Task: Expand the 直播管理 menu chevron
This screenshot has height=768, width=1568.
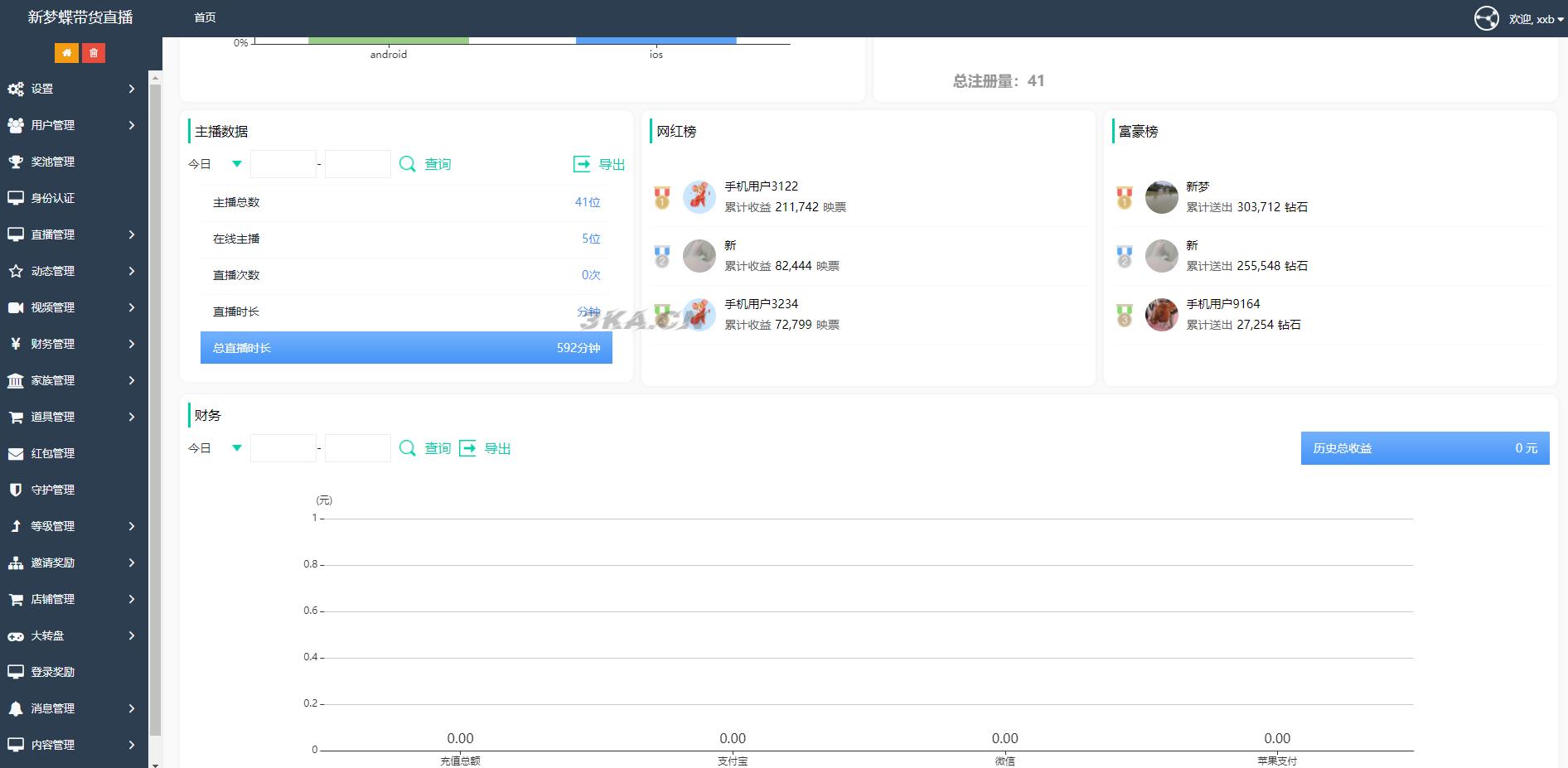Action: (x=132, y=234)
